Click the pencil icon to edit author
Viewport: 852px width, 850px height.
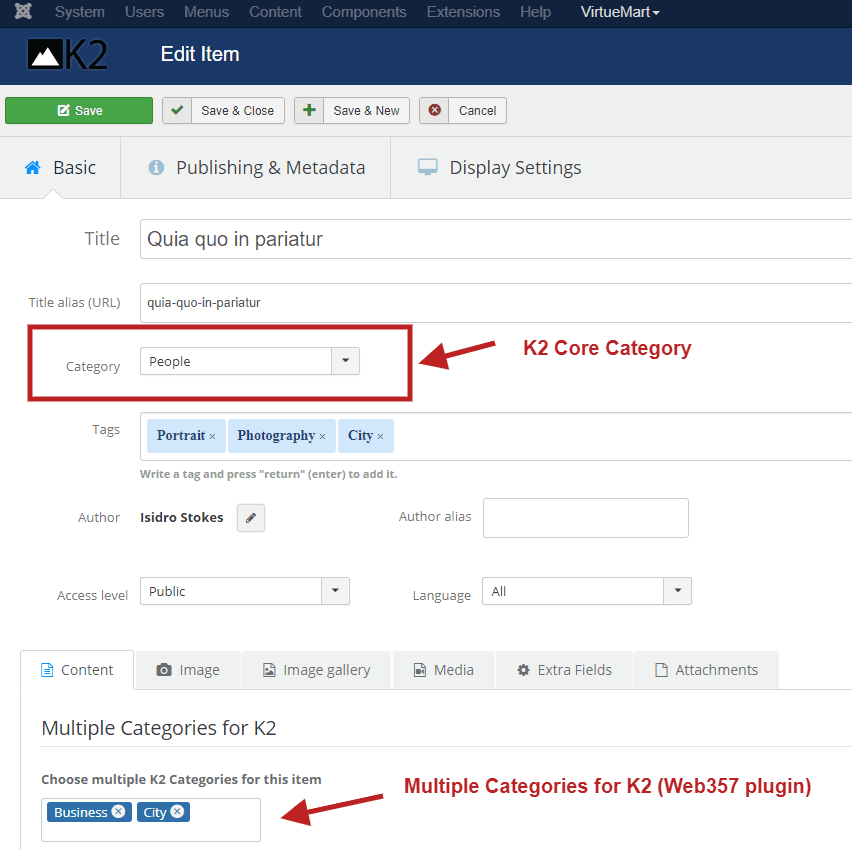pyautogui.click(x=250, y=518)
